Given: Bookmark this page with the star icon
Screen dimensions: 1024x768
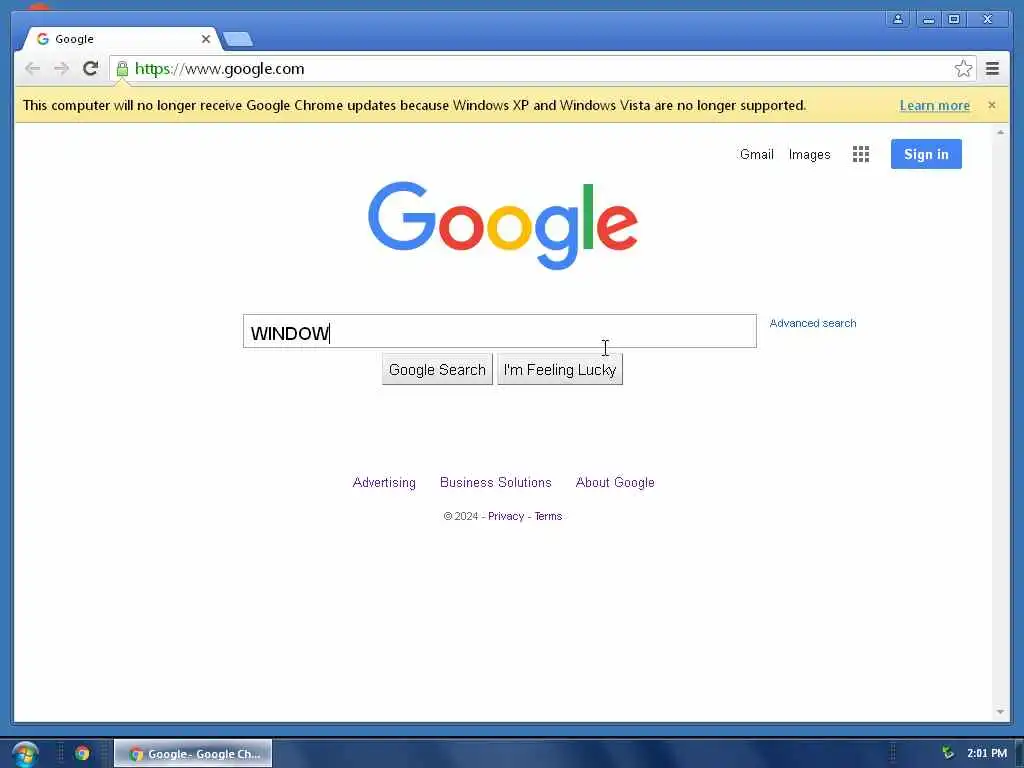Looking at the screenshot, I should point(963,69).
